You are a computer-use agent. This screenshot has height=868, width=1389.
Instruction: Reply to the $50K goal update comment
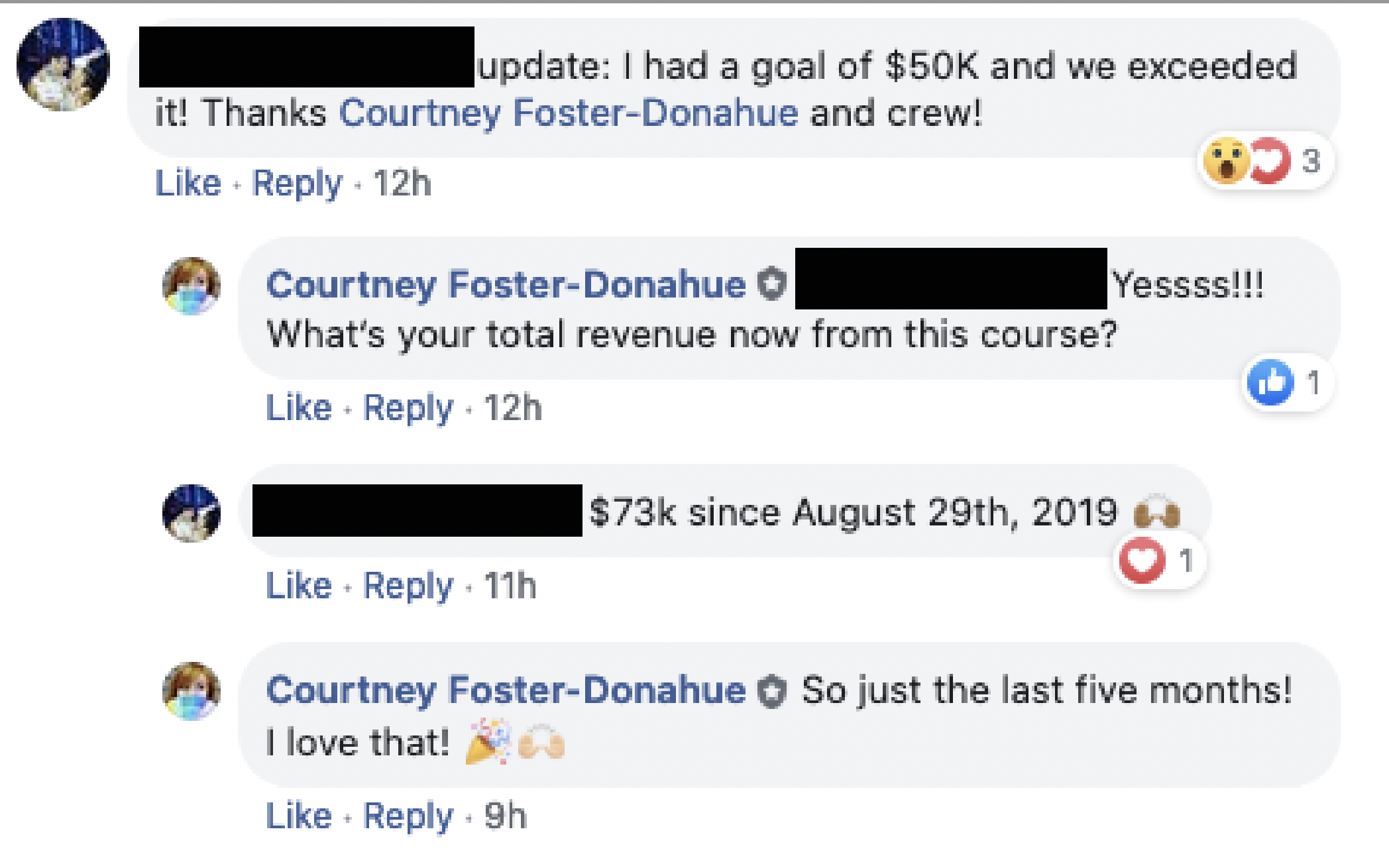pos(297,183)
